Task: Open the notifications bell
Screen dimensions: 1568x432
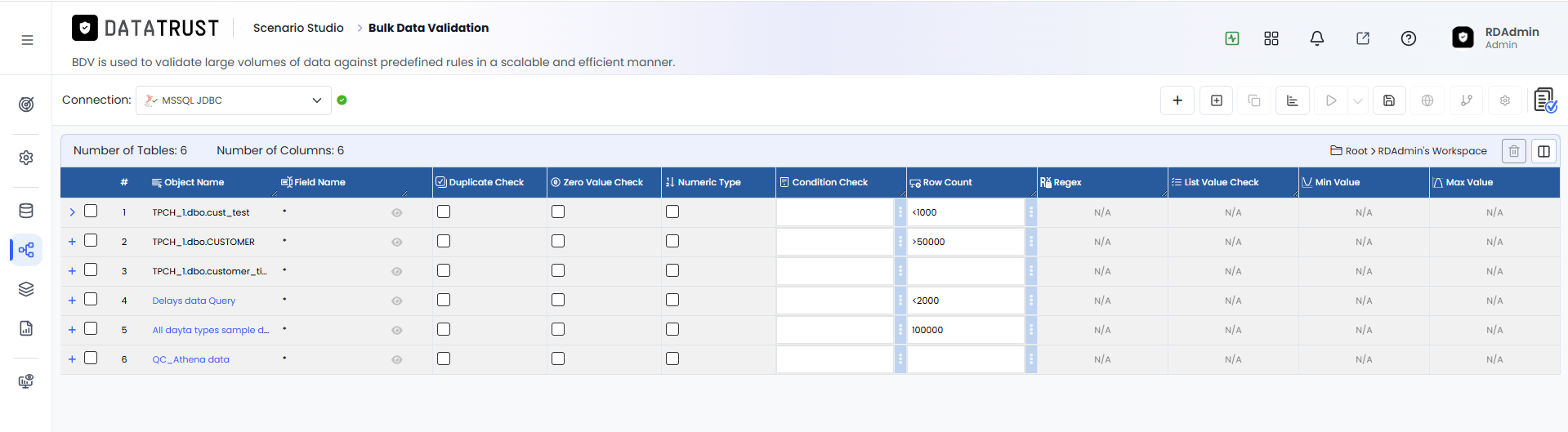Action: [x=1317, y=38]
